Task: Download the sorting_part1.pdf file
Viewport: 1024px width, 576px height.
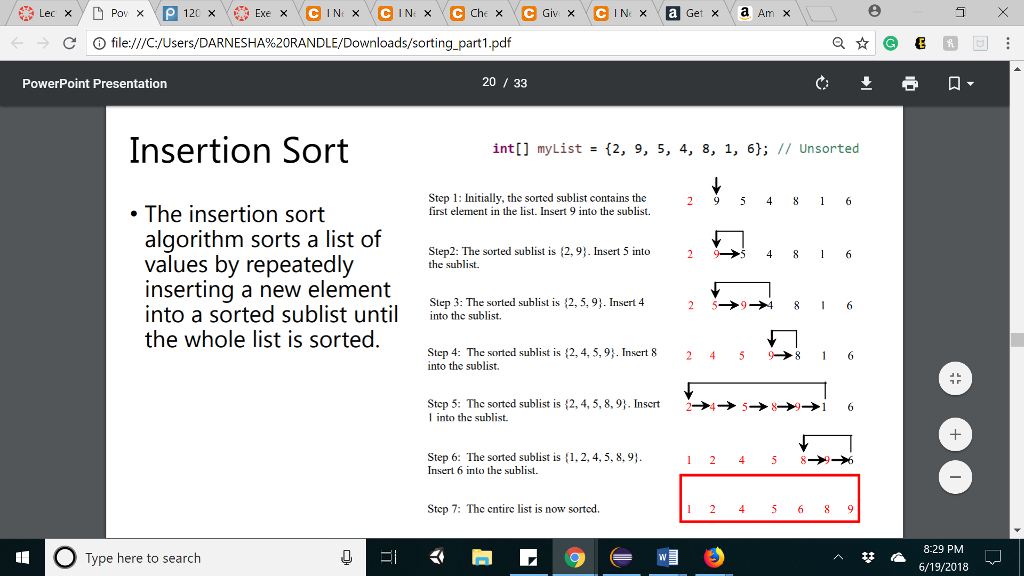Action: (x=866, y=84)
